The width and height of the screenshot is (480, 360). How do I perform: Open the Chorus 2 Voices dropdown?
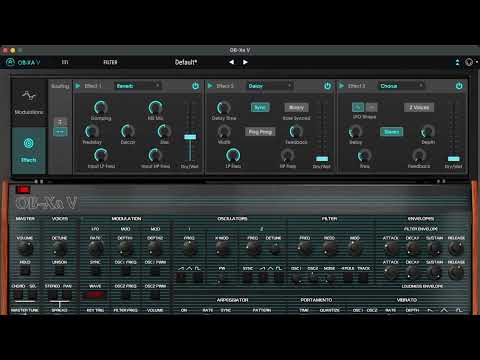click(419, 107)
